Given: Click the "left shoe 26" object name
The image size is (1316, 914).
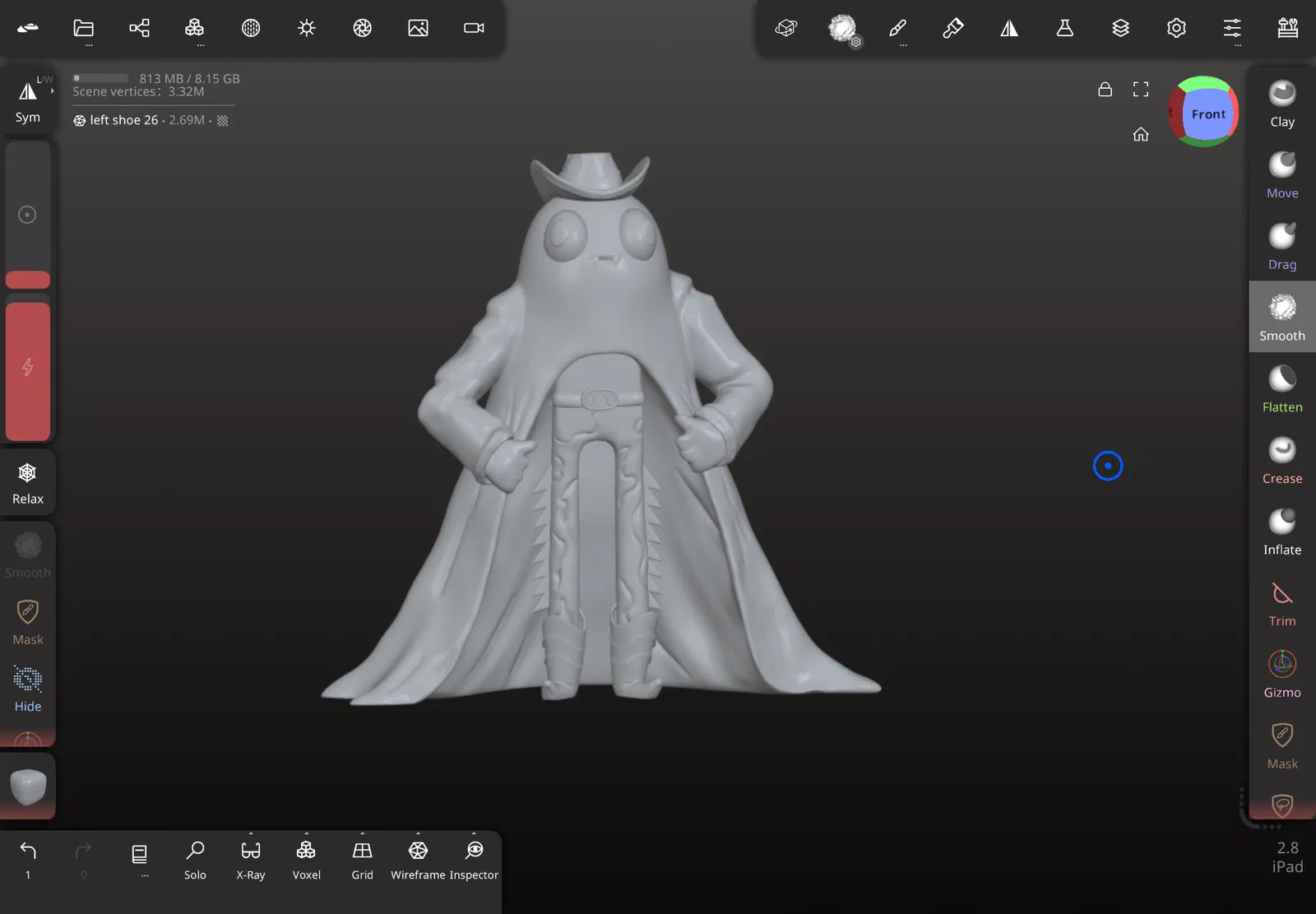Looking at the screenshot, I should [124, 120].
